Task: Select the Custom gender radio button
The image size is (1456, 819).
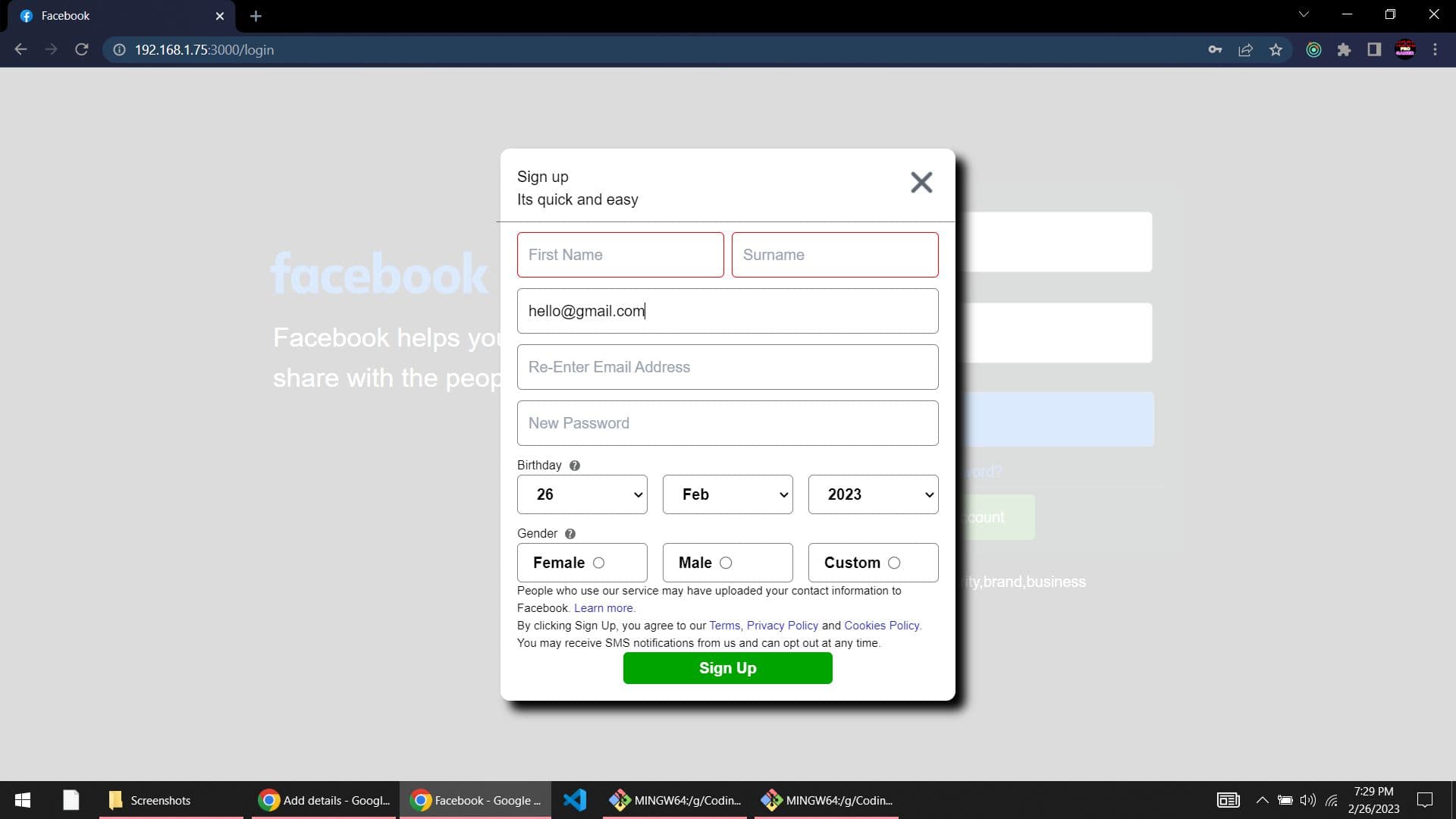Action: point(894,563)
